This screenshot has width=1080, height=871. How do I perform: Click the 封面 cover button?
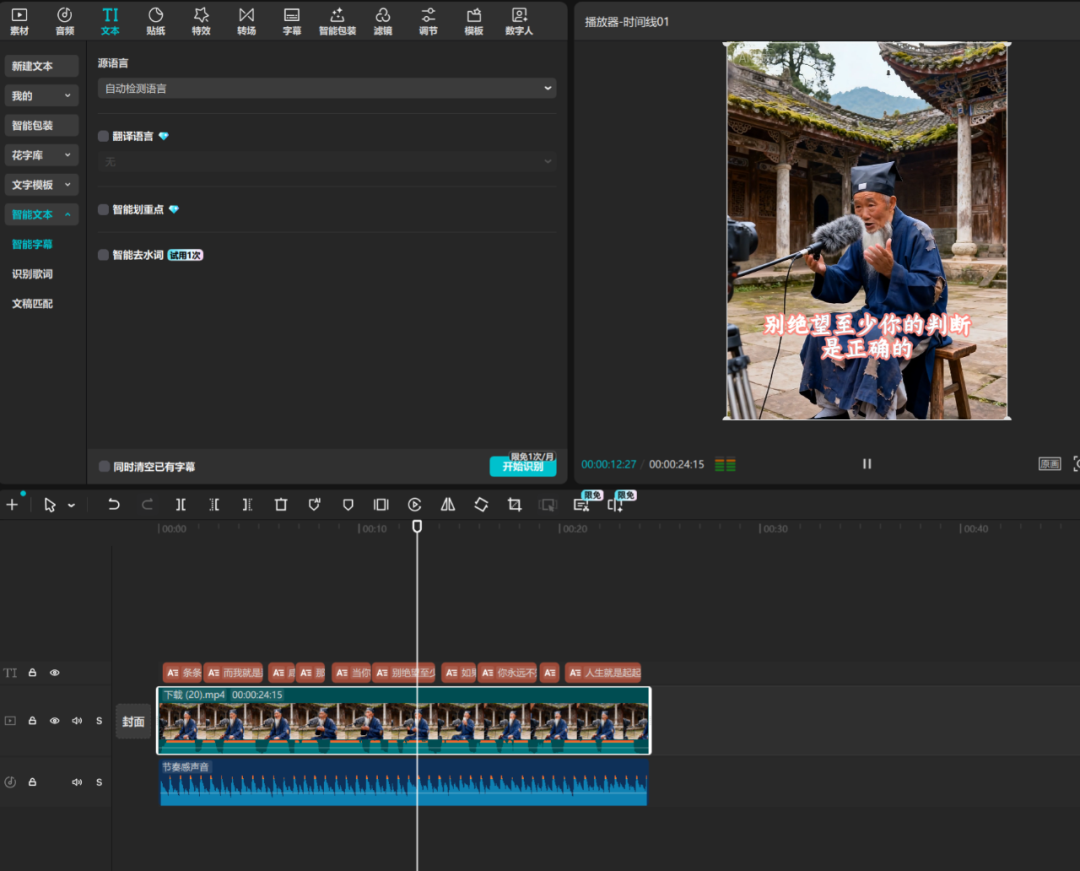point(133,722)
